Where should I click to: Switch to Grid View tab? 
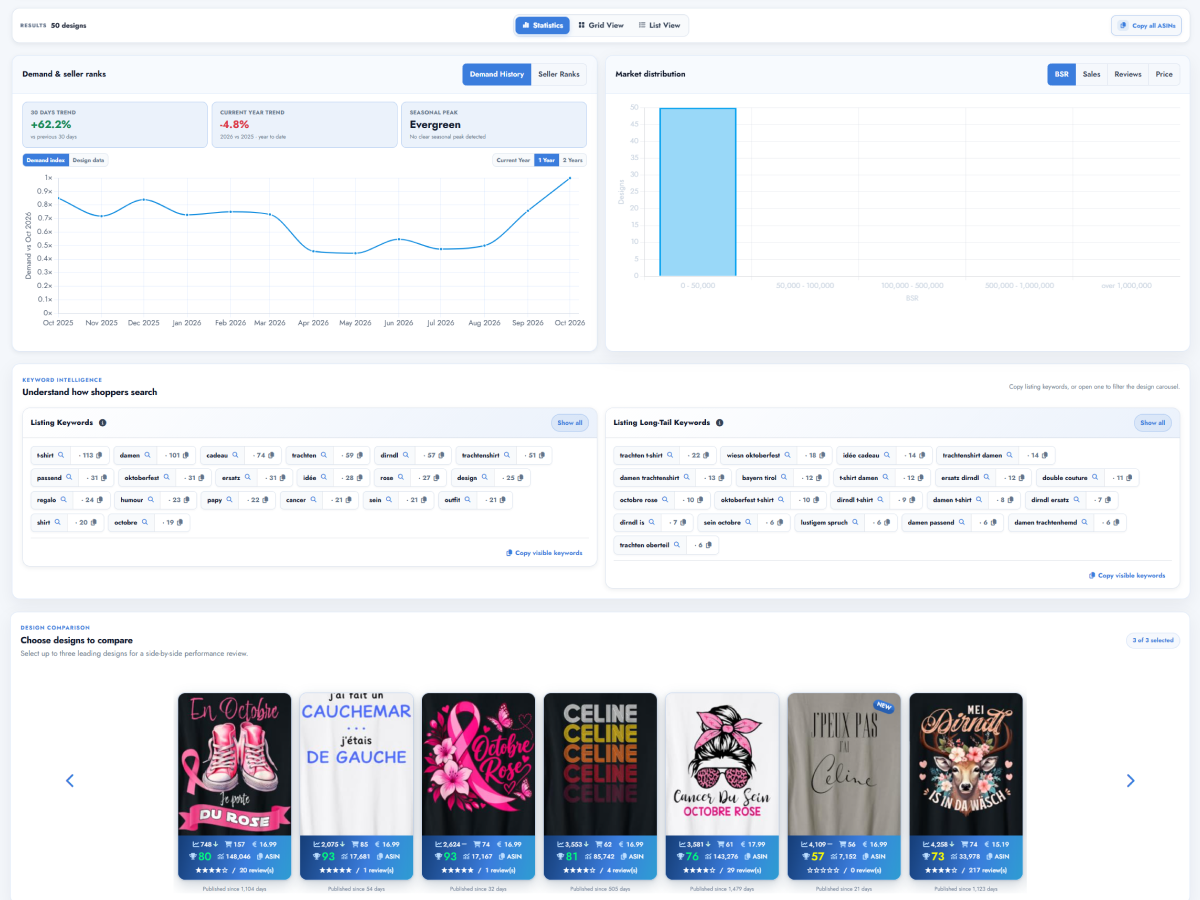click(x=601, y=25)
